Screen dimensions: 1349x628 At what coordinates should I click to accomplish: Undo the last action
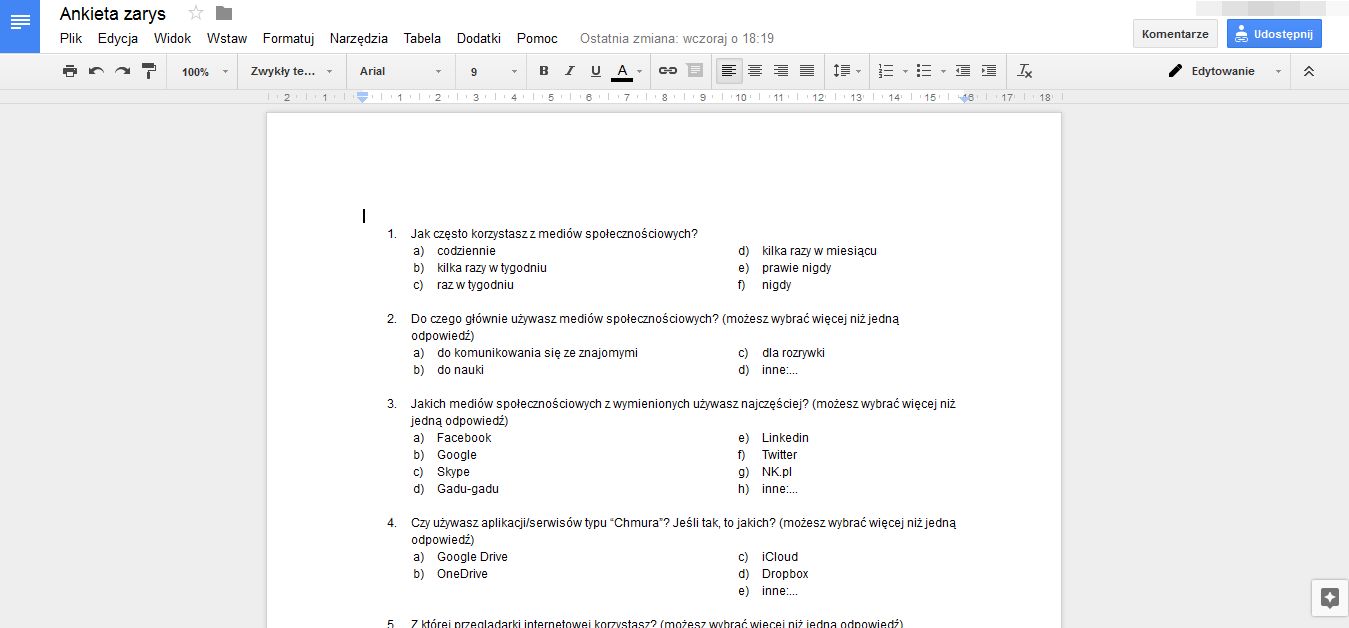96,71
